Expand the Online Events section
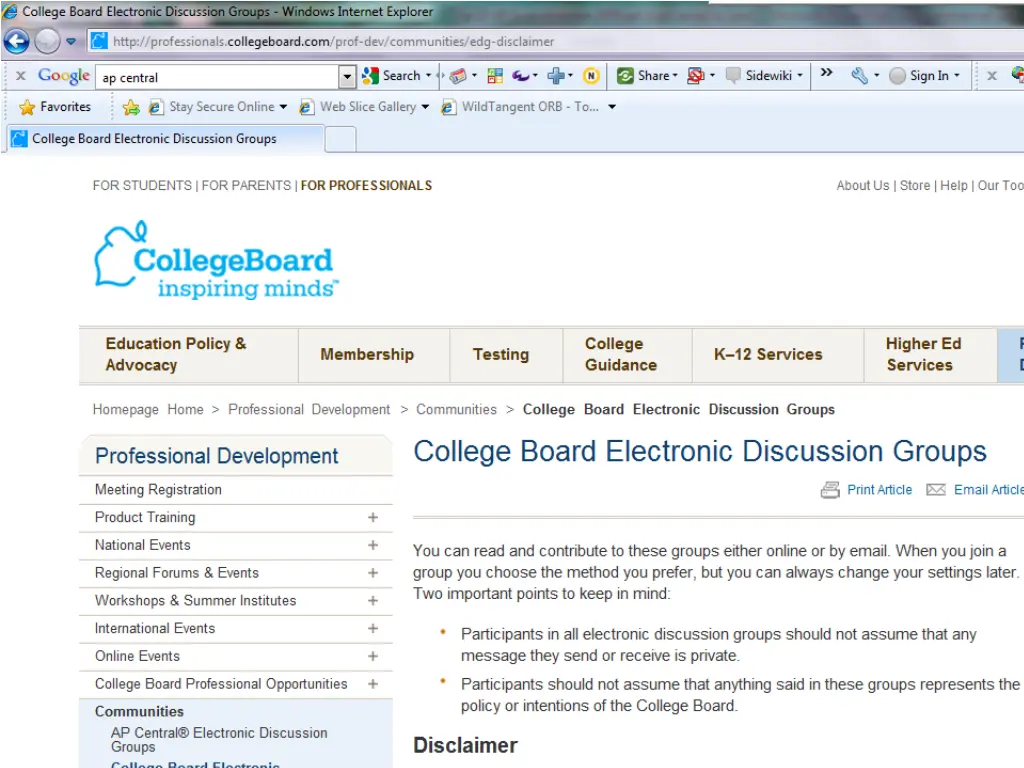Viewport: 1024px width, 768px height. coord(373,656)
